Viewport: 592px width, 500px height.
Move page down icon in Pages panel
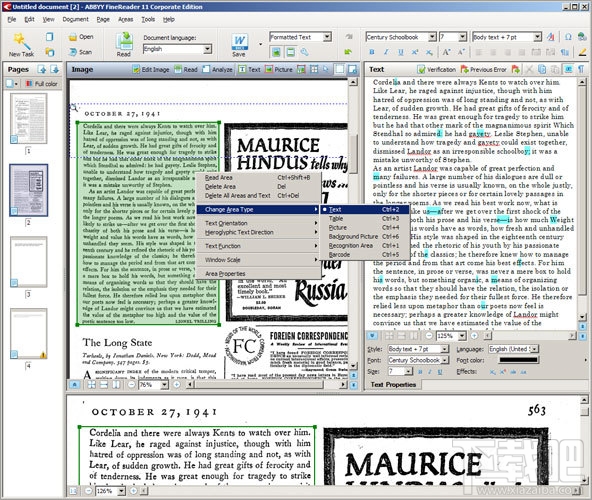(55, 69)
